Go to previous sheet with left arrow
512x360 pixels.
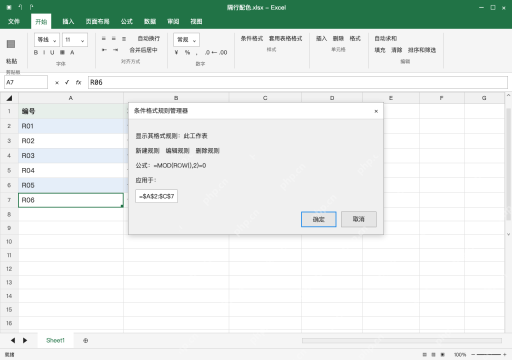pos(13,340)
